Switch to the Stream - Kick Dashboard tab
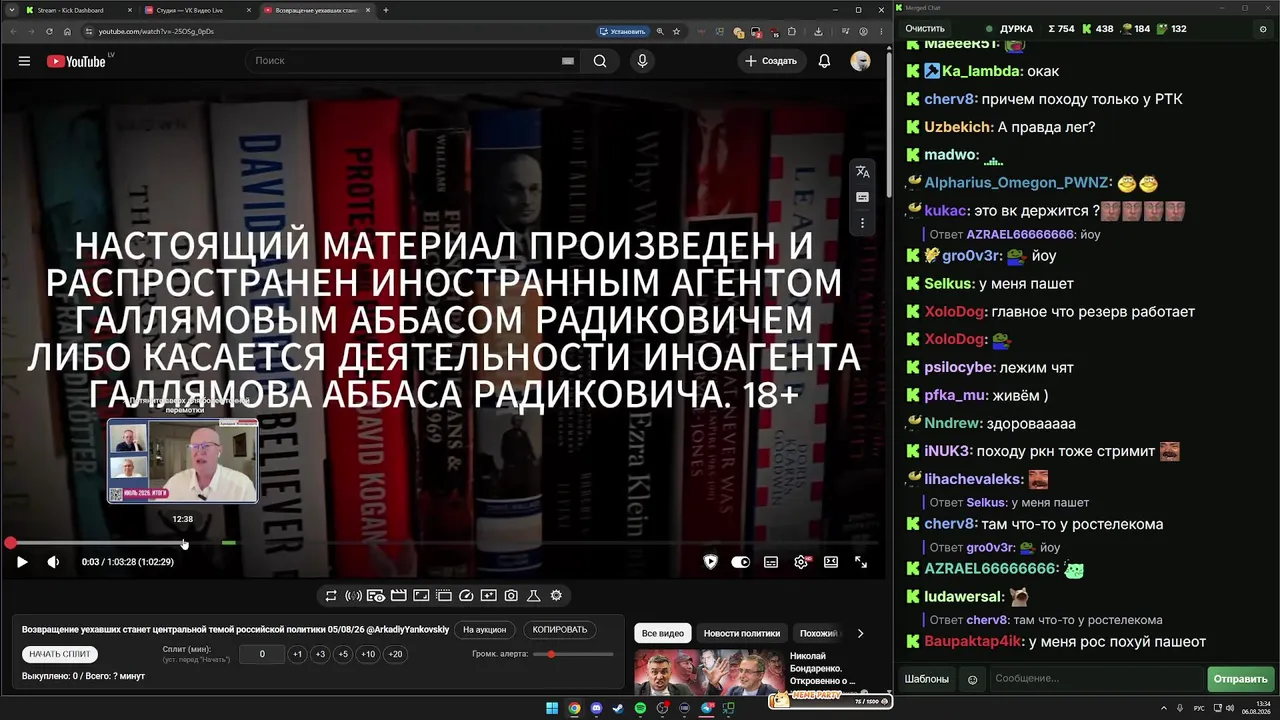The width and height of the screenshot is (1280, 720). (78, 10)
